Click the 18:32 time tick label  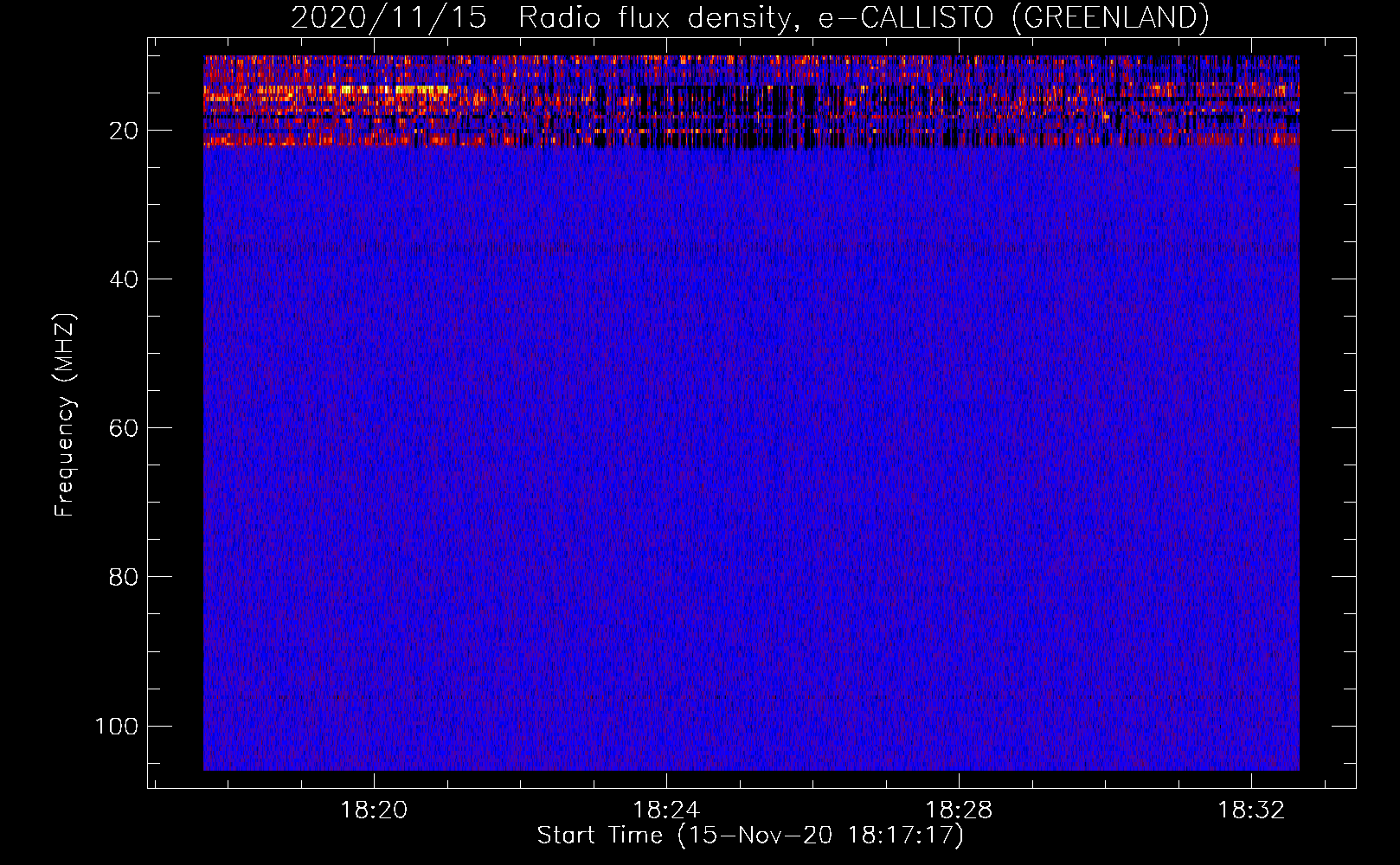point(1251,811)
